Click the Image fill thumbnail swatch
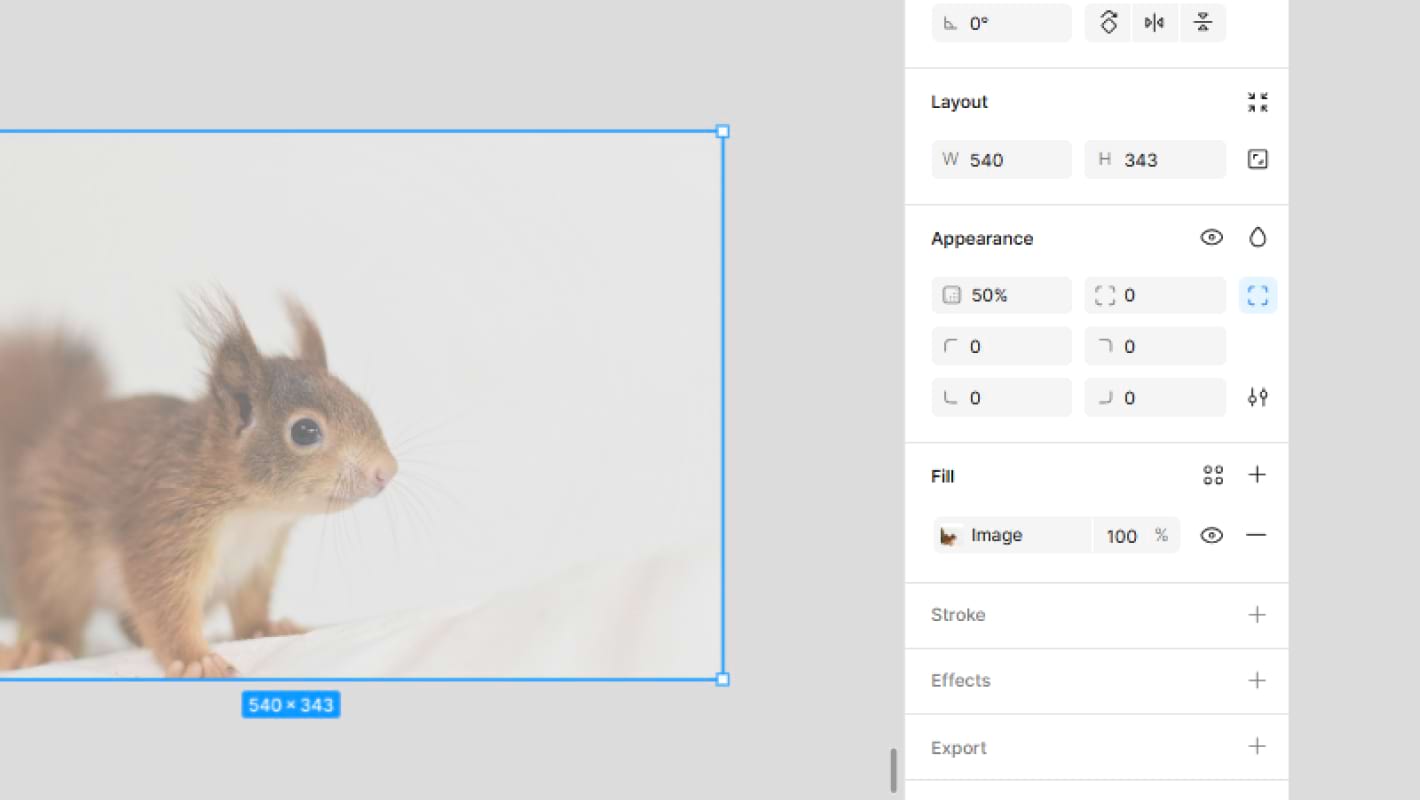 [949, 536]
